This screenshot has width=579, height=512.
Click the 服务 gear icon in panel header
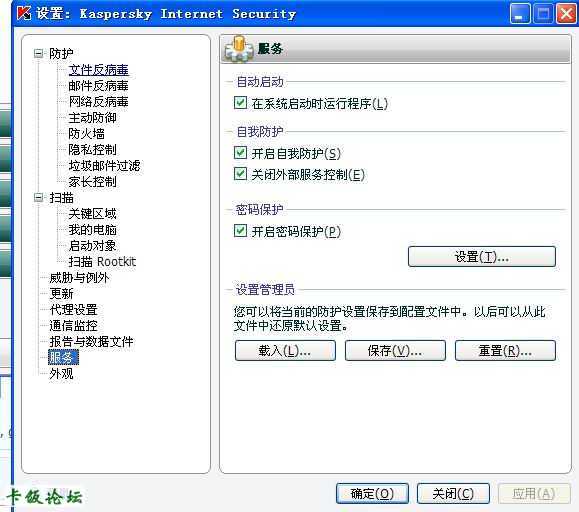(239, 49)
